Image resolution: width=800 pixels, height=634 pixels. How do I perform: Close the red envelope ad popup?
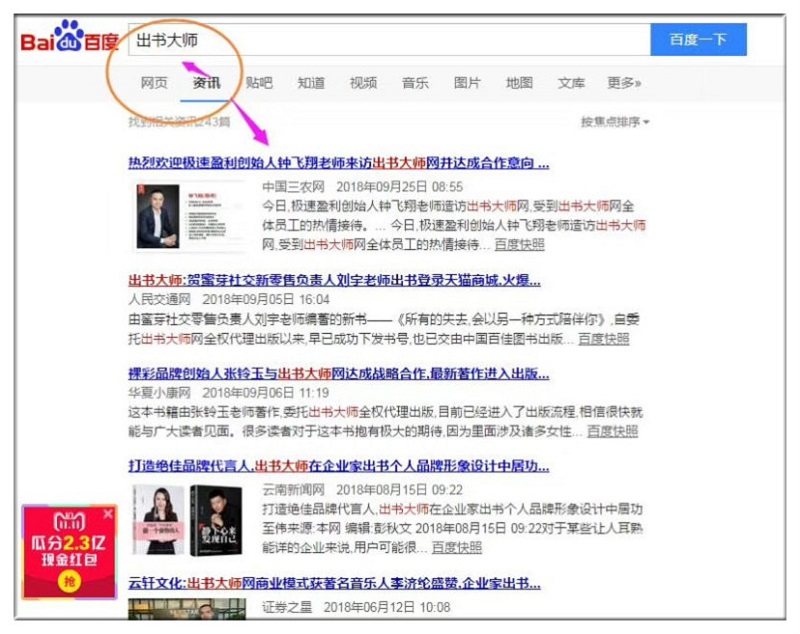point(108,514)
